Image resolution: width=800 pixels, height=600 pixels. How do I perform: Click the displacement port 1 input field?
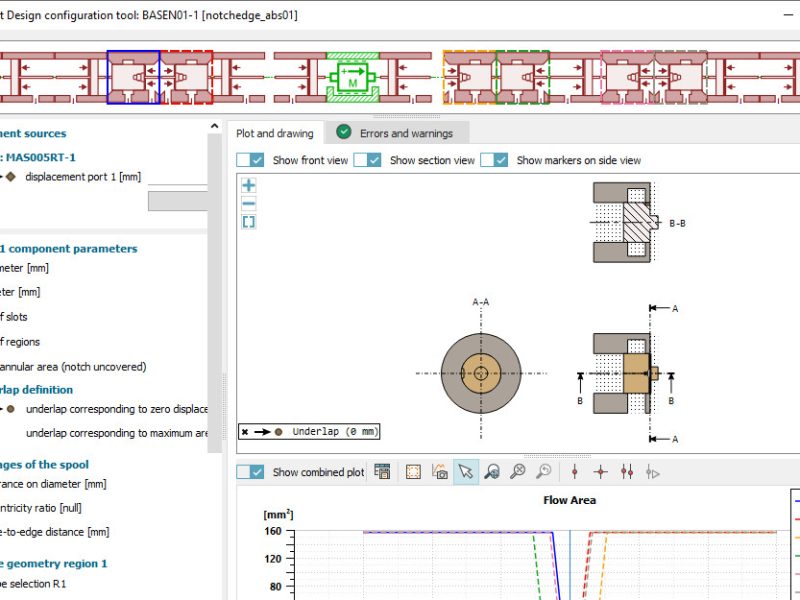click(178, 177)
